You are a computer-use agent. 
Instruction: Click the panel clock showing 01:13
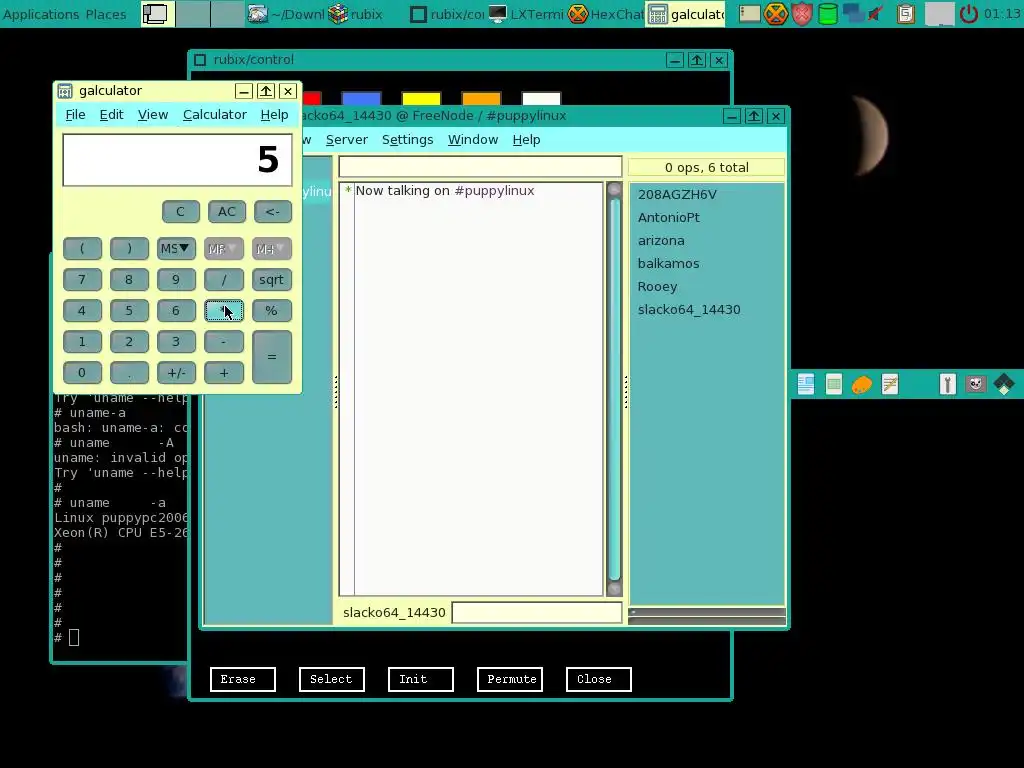tap(1002, 14)
